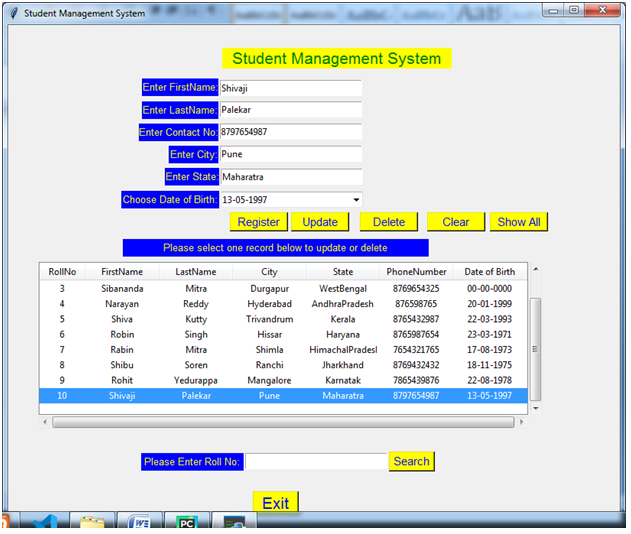Click the Date of Birth column header
Screen dimensions: 631x534
tap(490, 272)
